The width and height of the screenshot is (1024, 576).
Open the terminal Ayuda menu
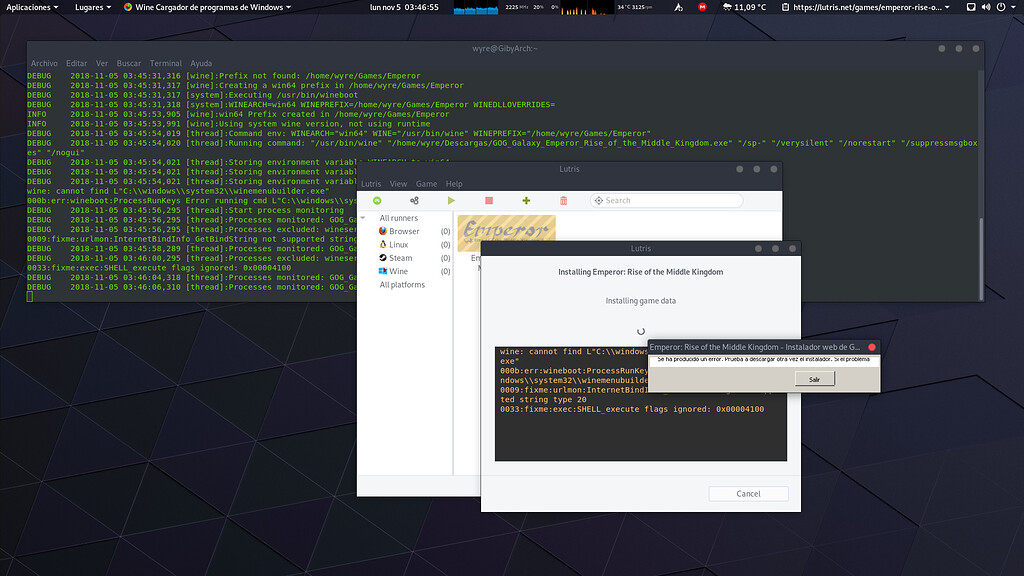pyautogui.click(x=201, y=63)
